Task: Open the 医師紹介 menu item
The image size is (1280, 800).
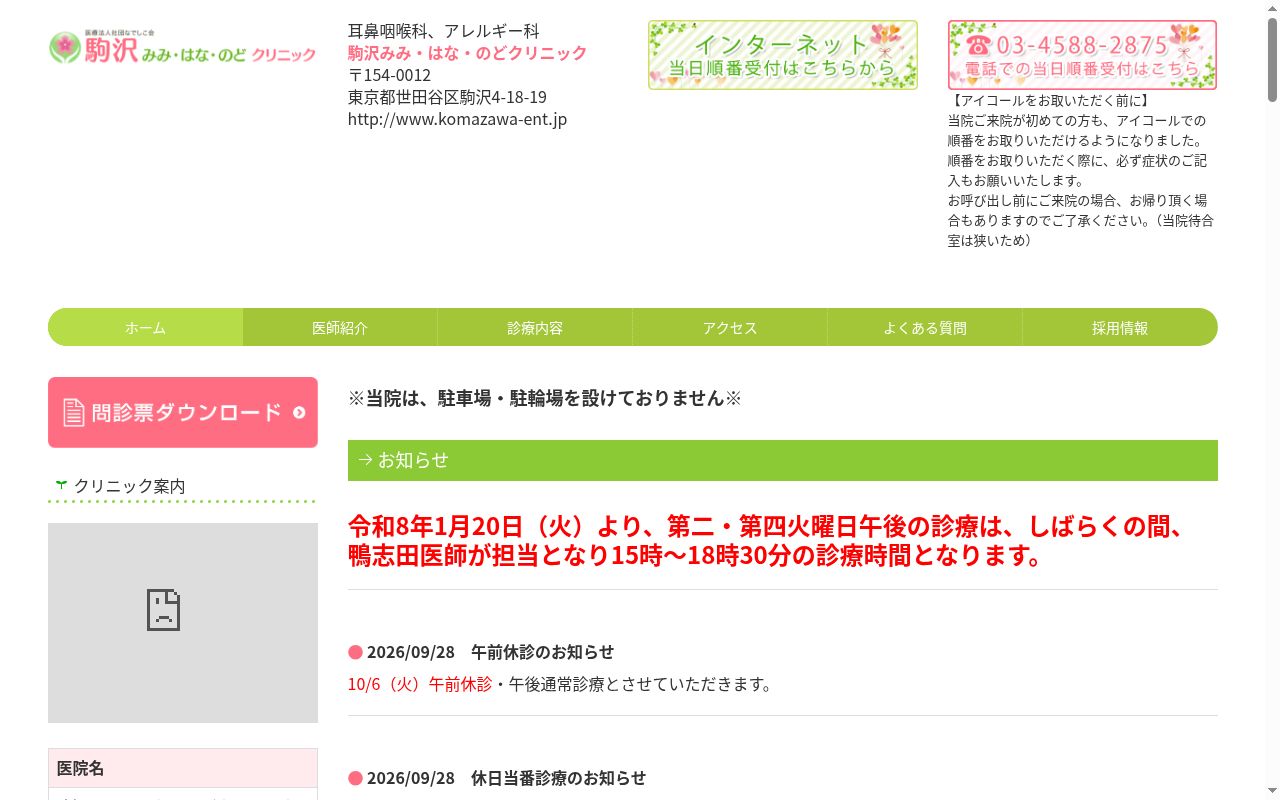Action: click(340, 327)
